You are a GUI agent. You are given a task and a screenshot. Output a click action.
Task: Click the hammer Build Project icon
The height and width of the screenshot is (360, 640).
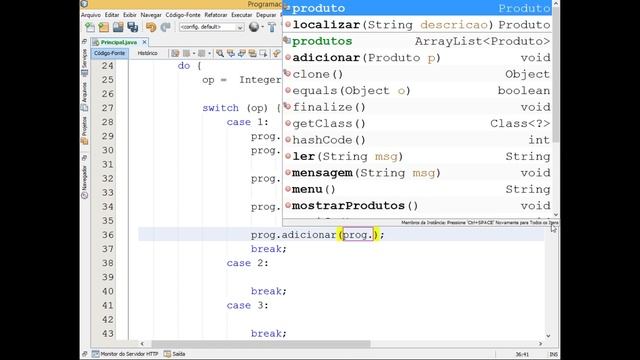[272, 27]
